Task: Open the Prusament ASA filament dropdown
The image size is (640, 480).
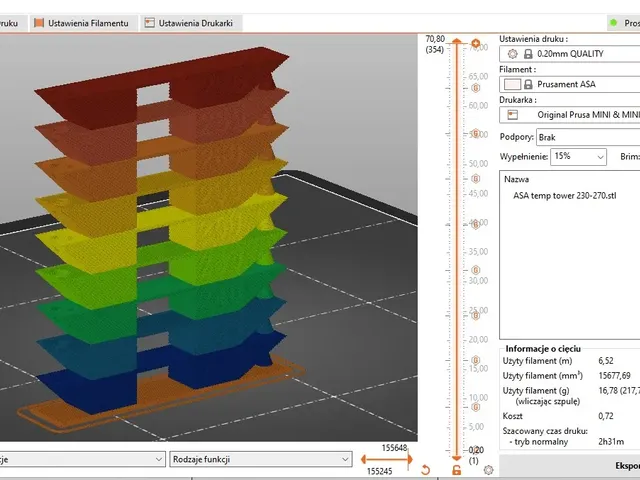Action: click(569, 84)
